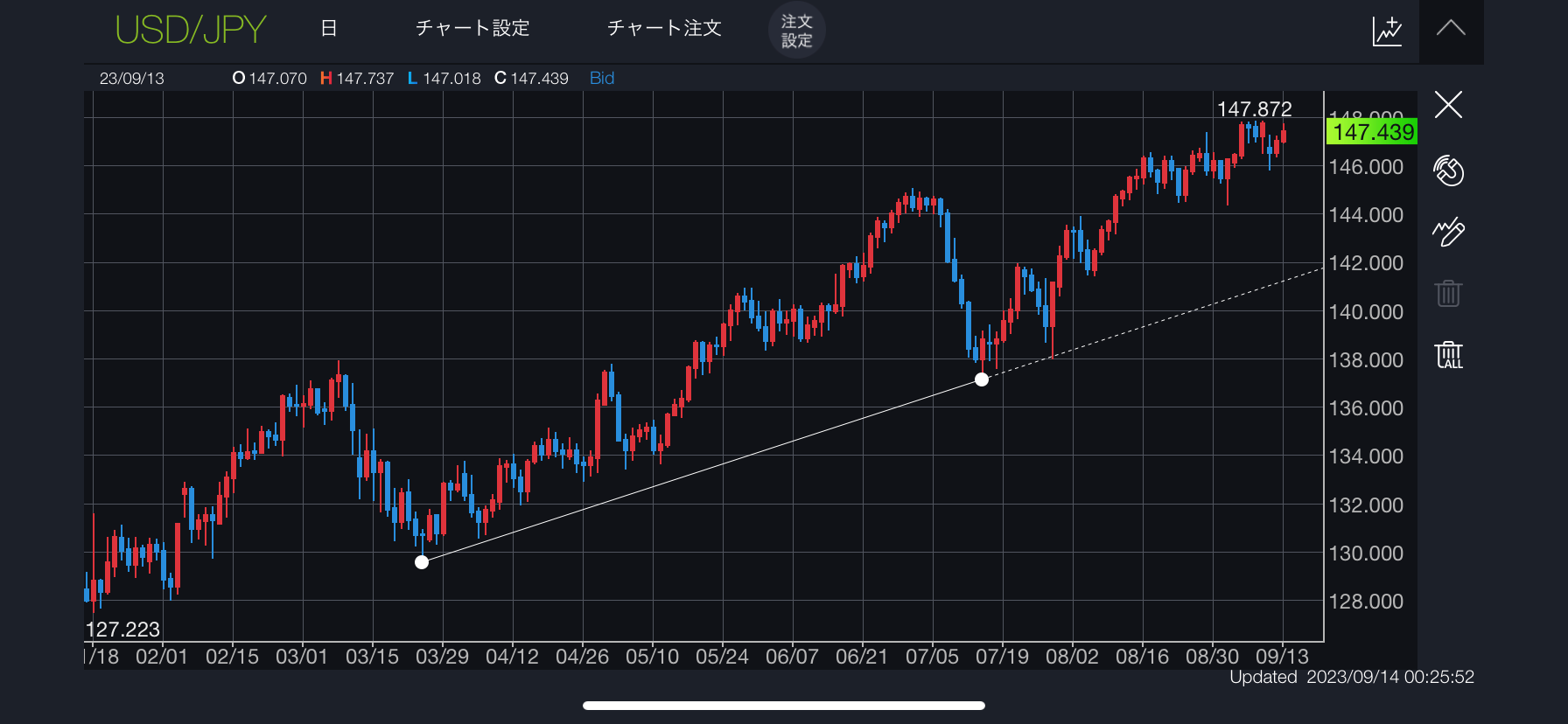Select the trendline end anchor near 07/19
The height and width of the screenshot is (724, 1568).
982,379
